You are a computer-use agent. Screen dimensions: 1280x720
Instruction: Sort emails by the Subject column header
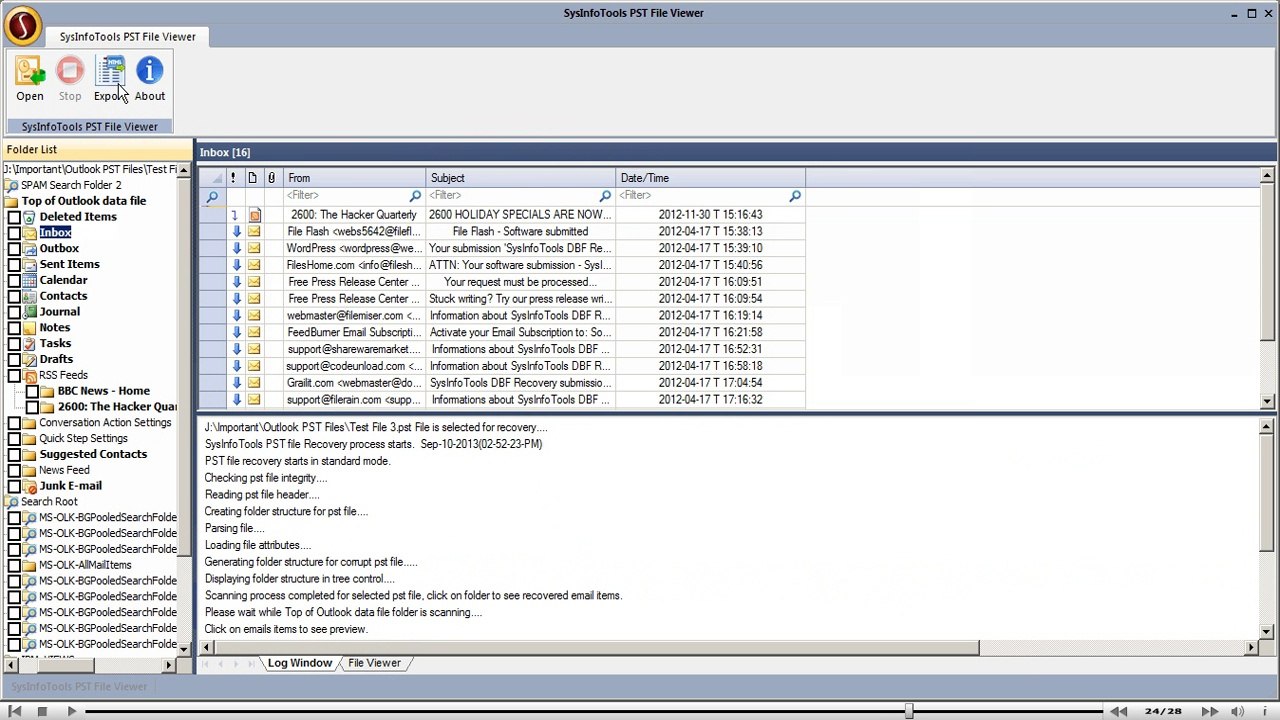(x=521, y=178)
